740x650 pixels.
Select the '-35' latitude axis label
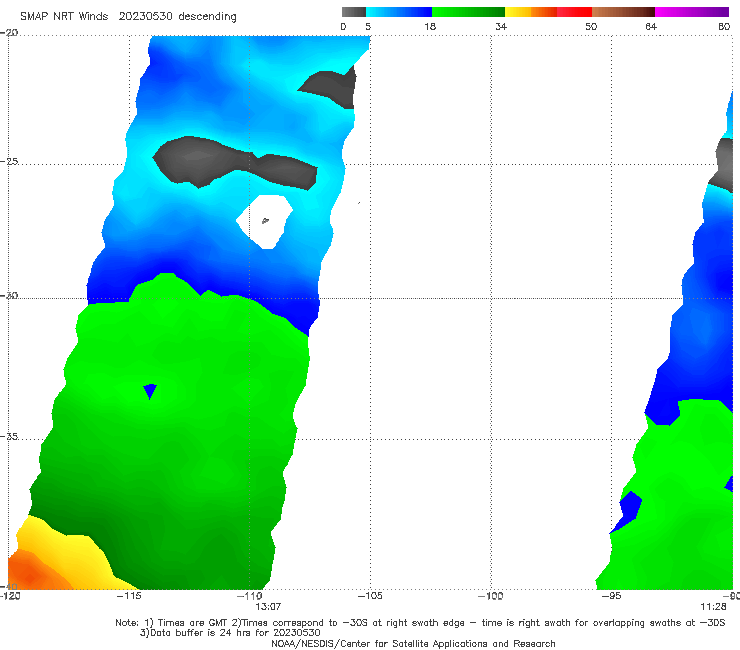pos(9,437)
